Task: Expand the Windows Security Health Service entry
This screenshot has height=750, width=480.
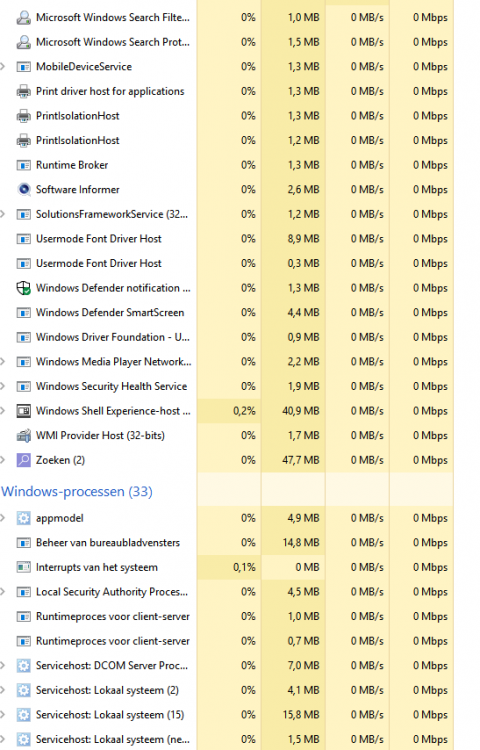Action: click(x=3, y=386)
